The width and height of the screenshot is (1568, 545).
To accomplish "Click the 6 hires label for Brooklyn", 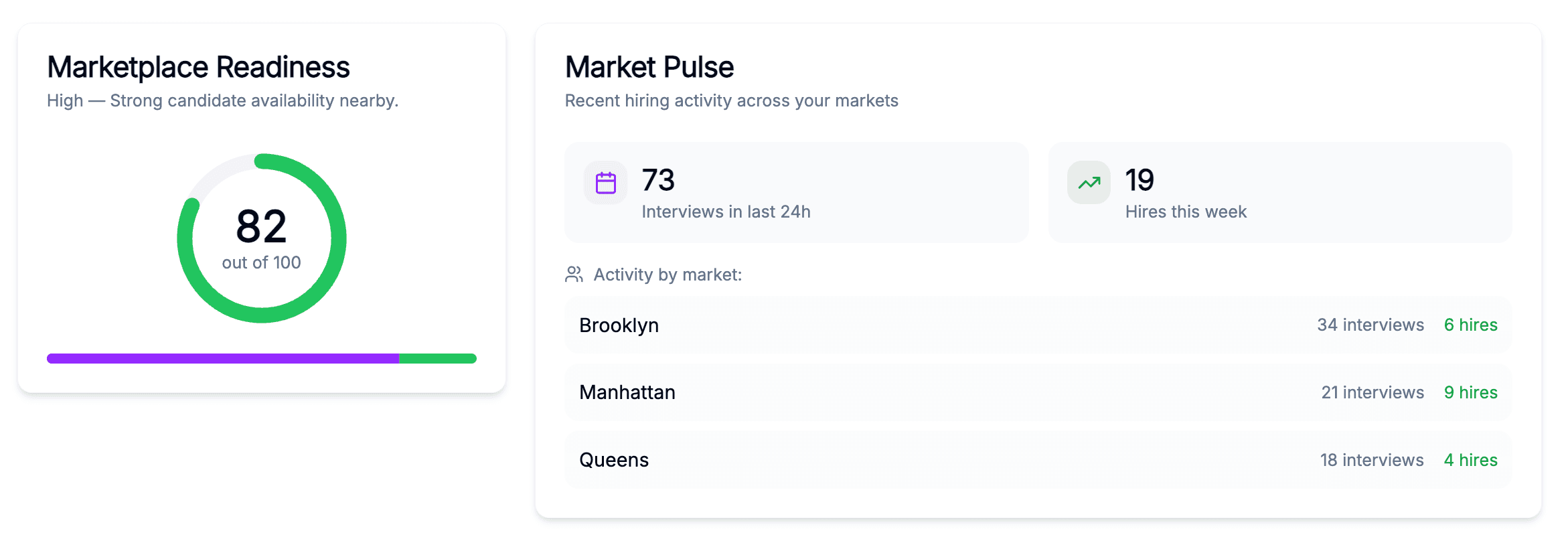I will point(1470,325).
